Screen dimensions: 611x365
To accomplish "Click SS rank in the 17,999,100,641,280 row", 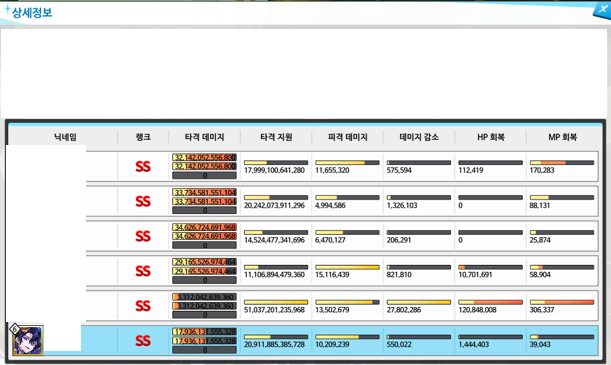I will tap(143, 167).
